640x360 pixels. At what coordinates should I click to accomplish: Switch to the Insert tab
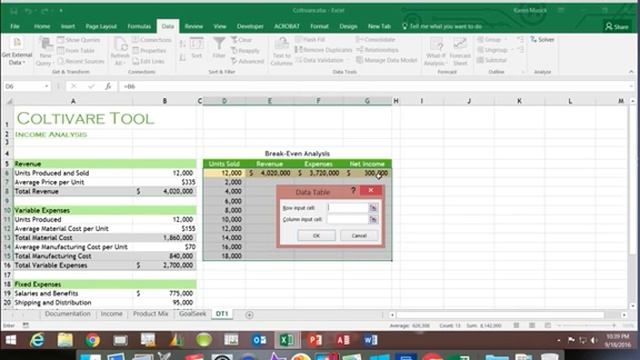(68, 26)
